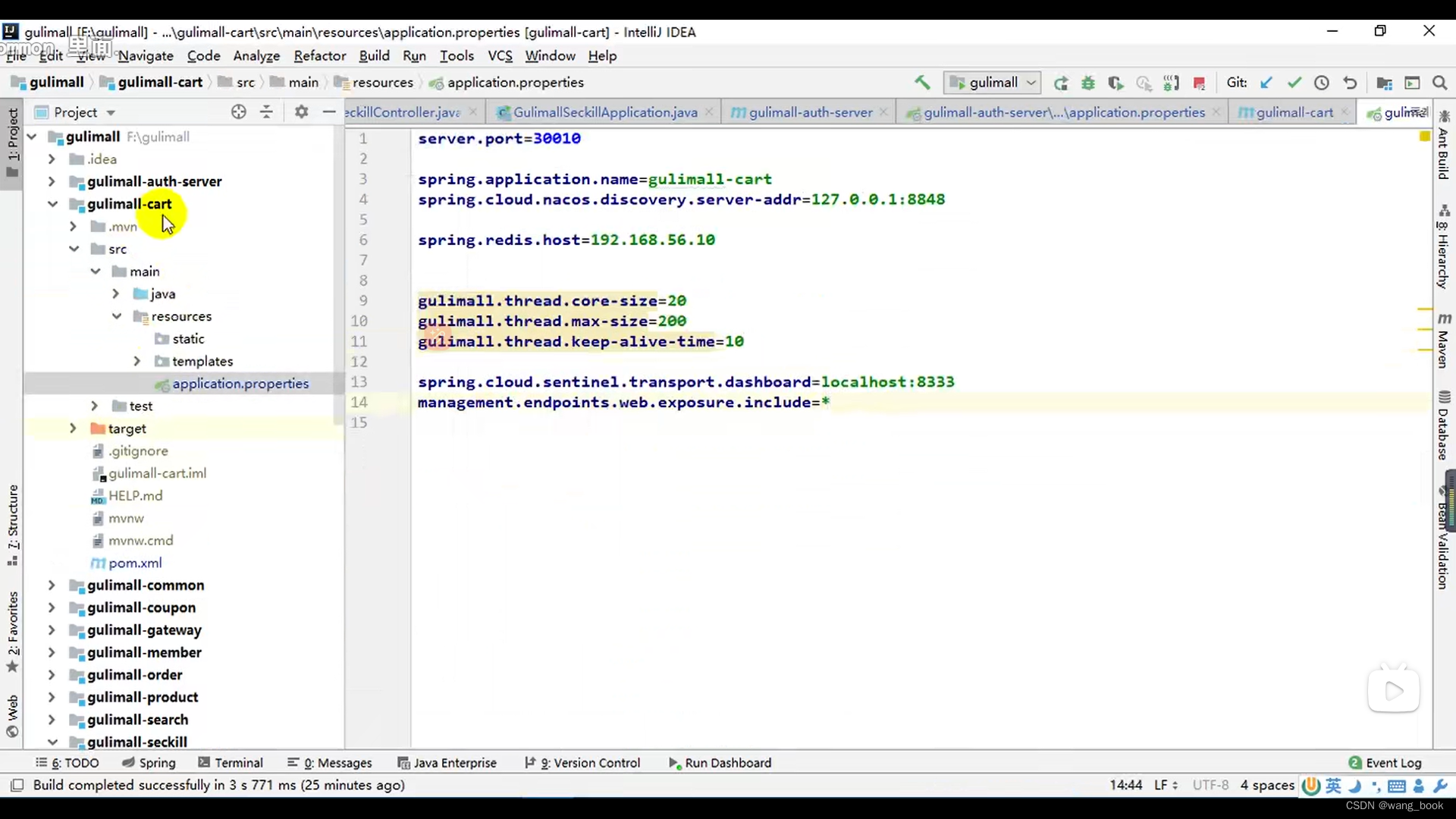Select HELP.md file in tree
This screenshot has height=819, width=1456.
135,496
